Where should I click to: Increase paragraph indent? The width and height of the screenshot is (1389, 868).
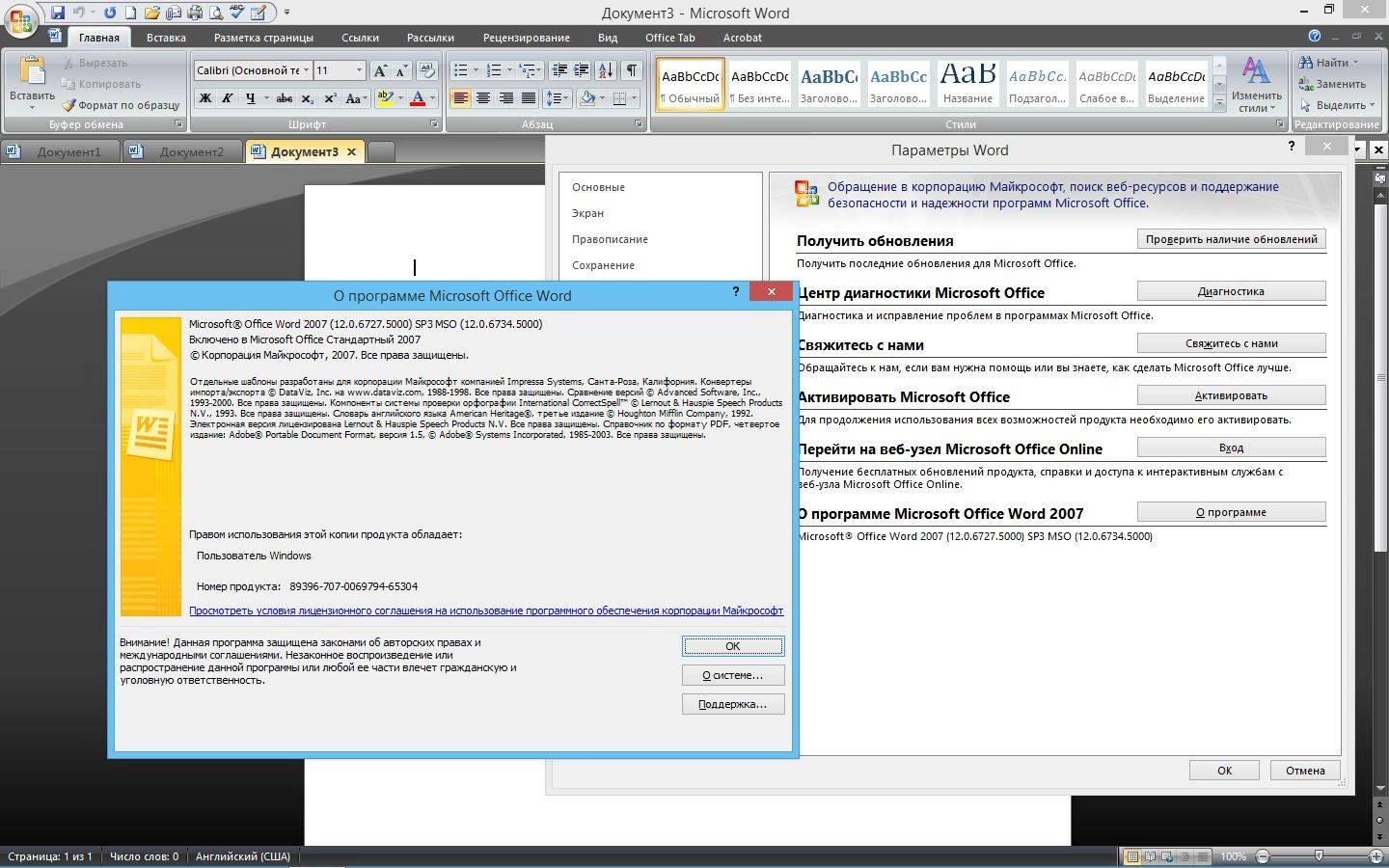click(x=582, y=70)
